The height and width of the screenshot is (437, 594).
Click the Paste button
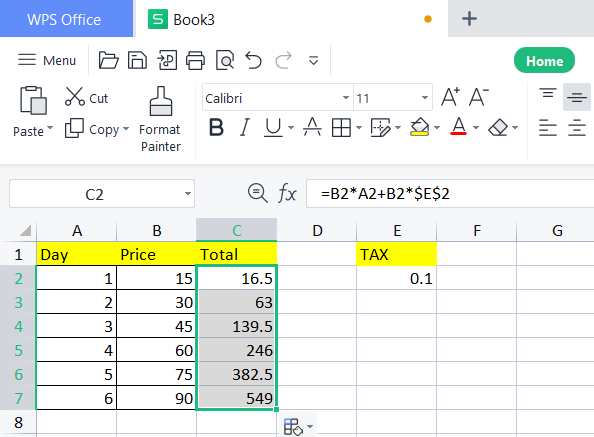click(33, 100)
